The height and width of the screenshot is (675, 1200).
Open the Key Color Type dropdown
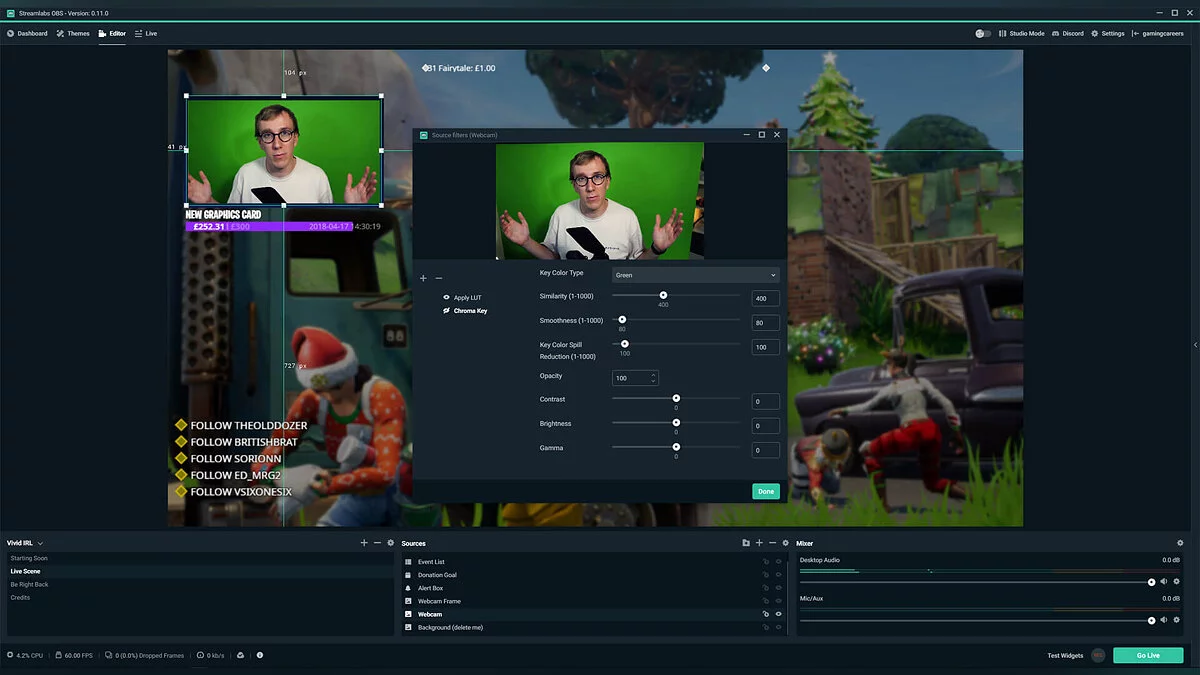click(695, 275)
